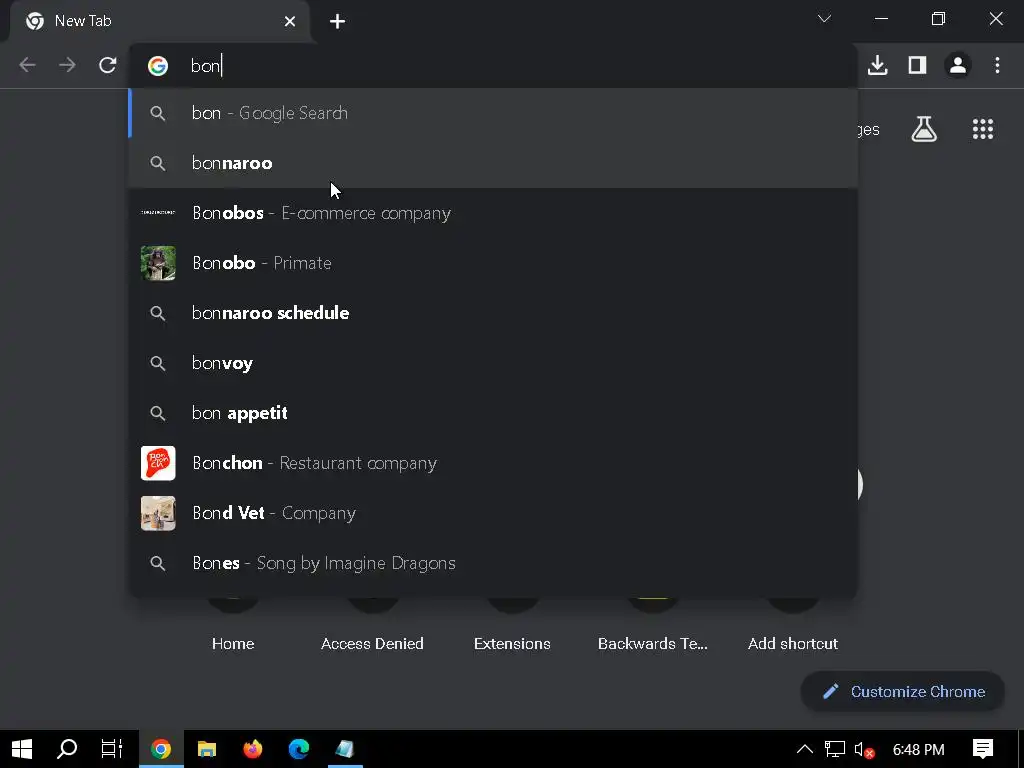The height and width of the screenshot is (768, 1024).
Task: Reload the current page
Action: coord(108,65)
